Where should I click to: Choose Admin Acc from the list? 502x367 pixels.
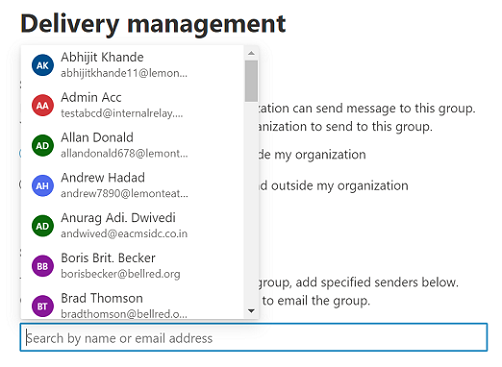133,106
